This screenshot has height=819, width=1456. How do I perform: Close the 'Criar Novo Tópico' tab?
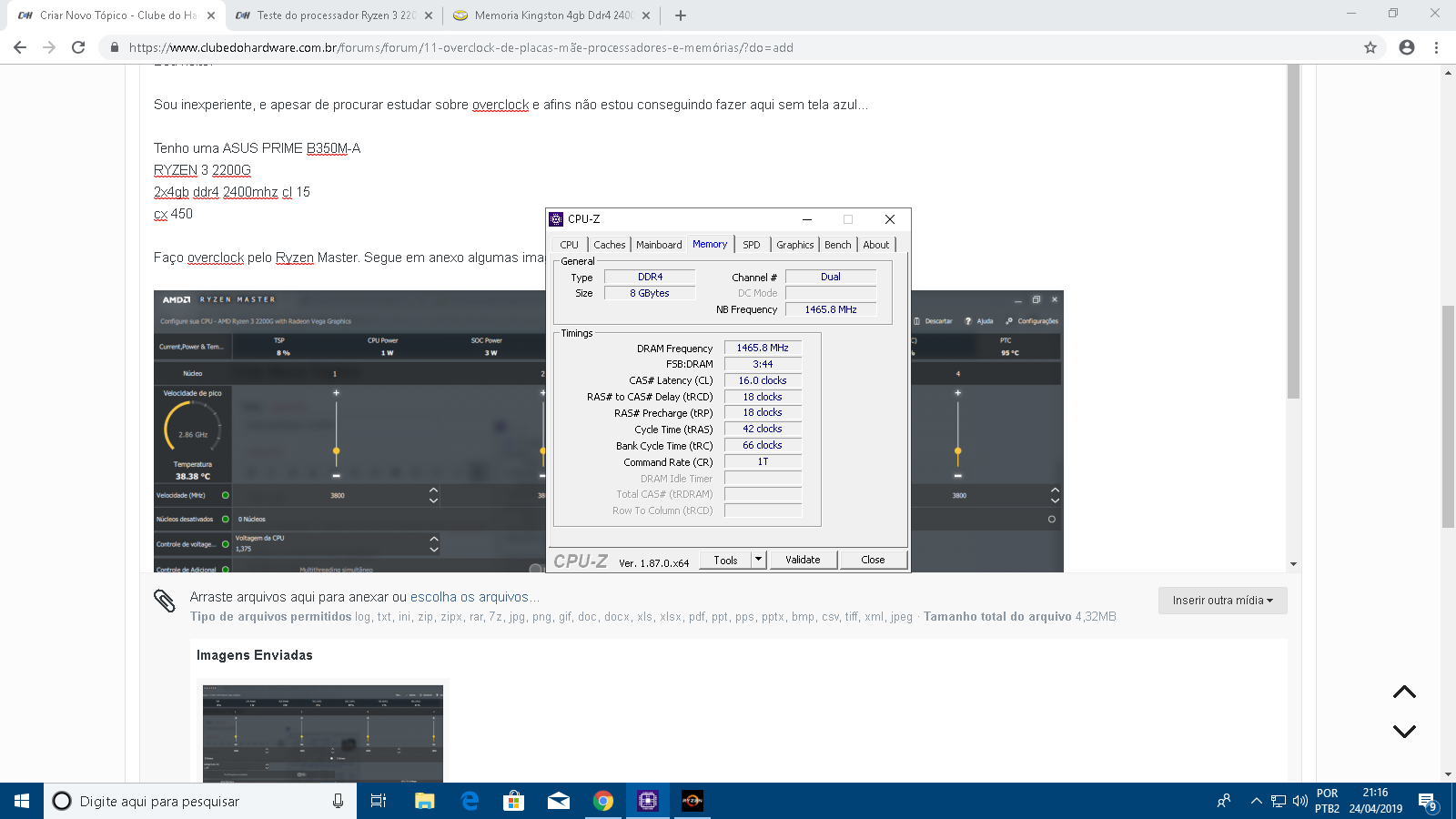tap(211, 15)
